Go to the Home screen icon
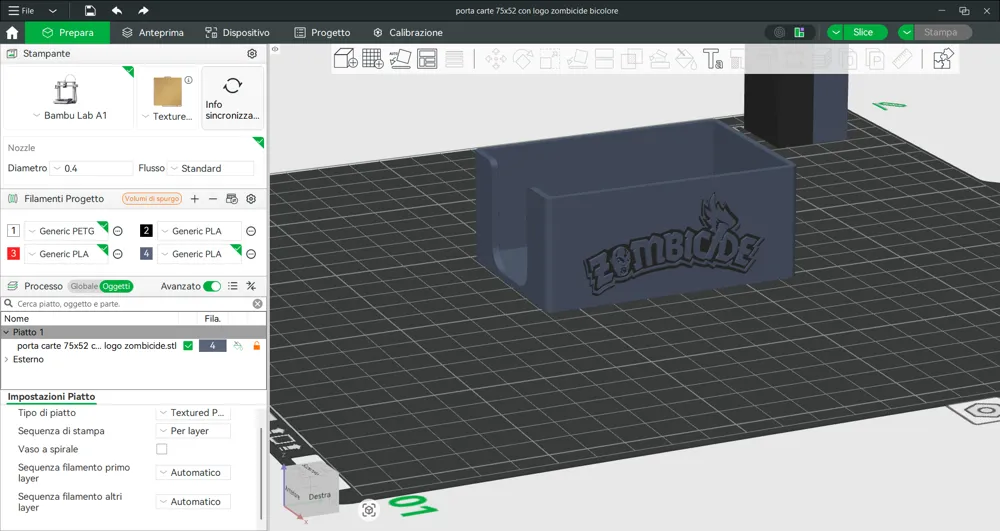The height and width of the screenshot is (531, 1000). pyautogui.click(x=12, y=33)
